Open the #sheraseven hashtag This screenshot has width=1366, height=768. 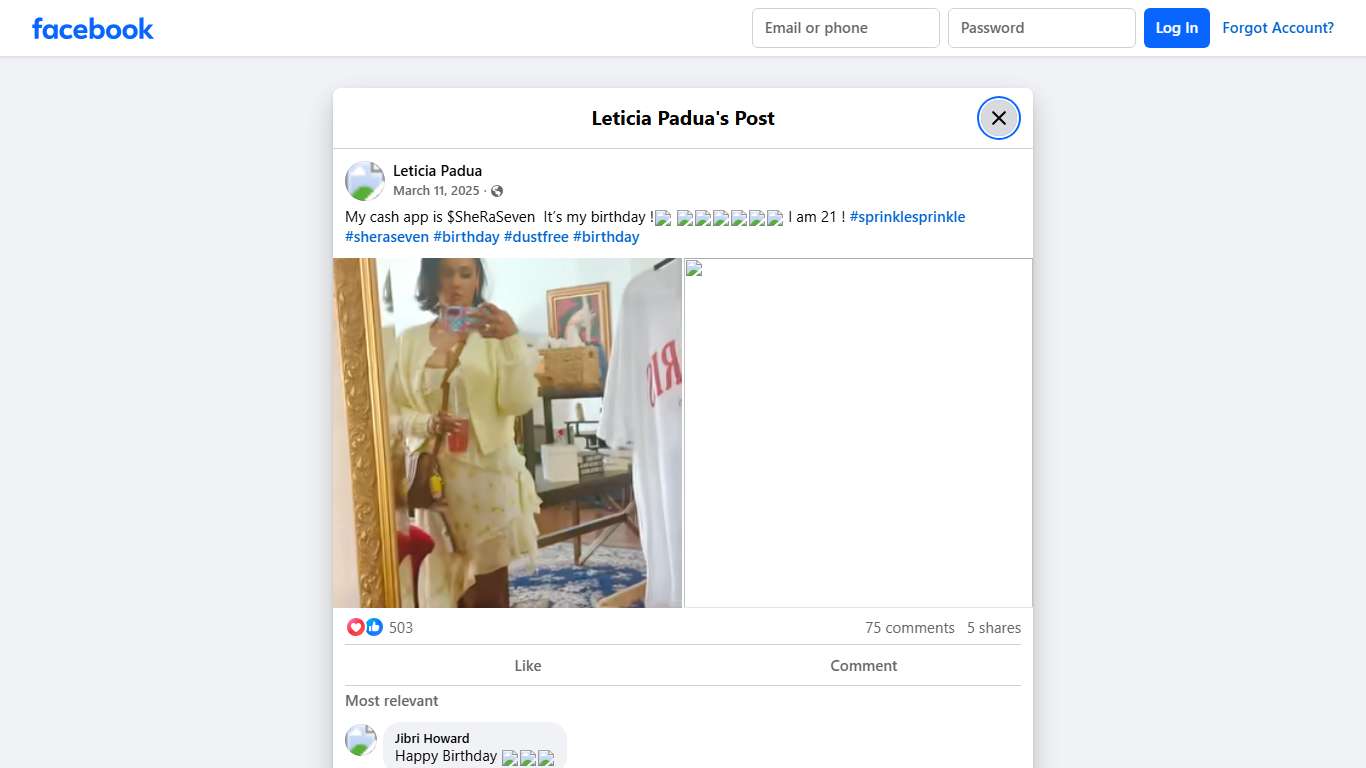coord(386,237)
